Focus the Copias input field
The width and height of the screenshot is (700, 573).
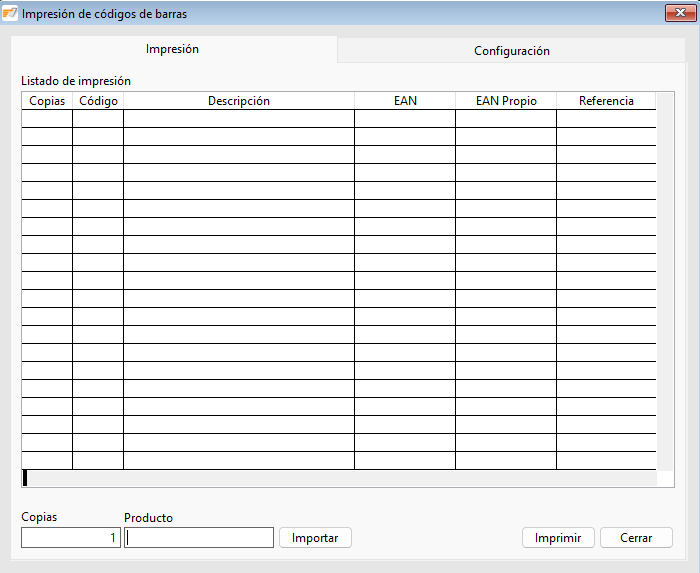point(70,538)
